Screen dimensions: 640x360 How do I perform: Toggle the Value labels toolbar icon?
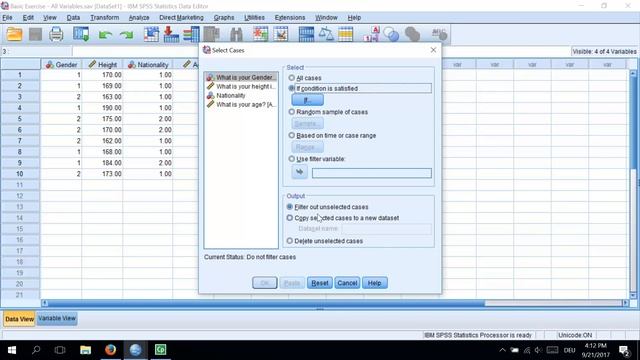click(371, 34)
